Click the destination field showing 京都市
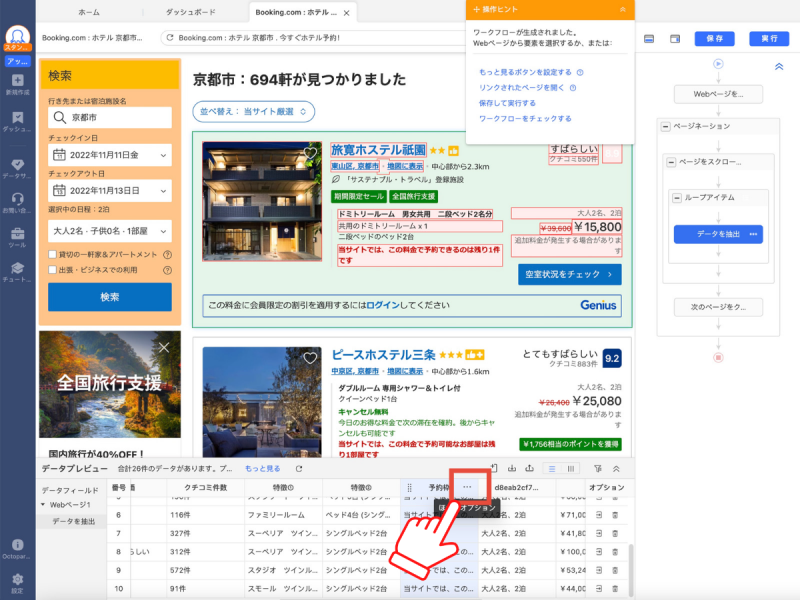Viewport: 800px width, 600px height. coord(110,117)
